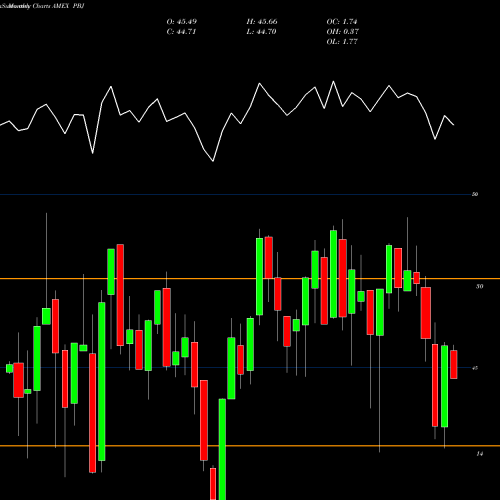Select the low value 'L: 44.70'
This screenshot has height=500, width=500.
click(261, 32)
